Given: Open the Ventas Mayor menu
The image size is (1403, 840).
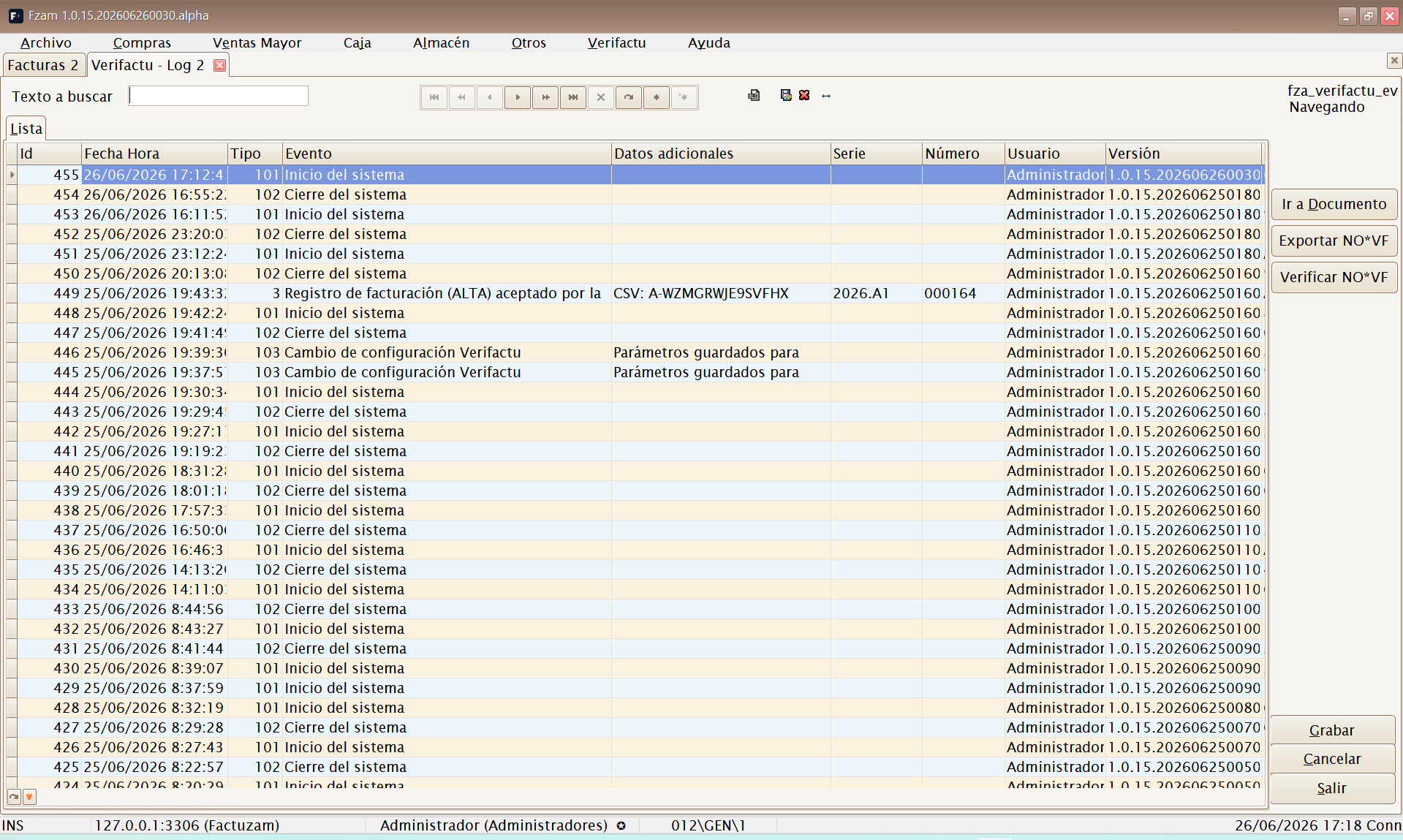Looking at the screenshot, I should tap(257, 43).
